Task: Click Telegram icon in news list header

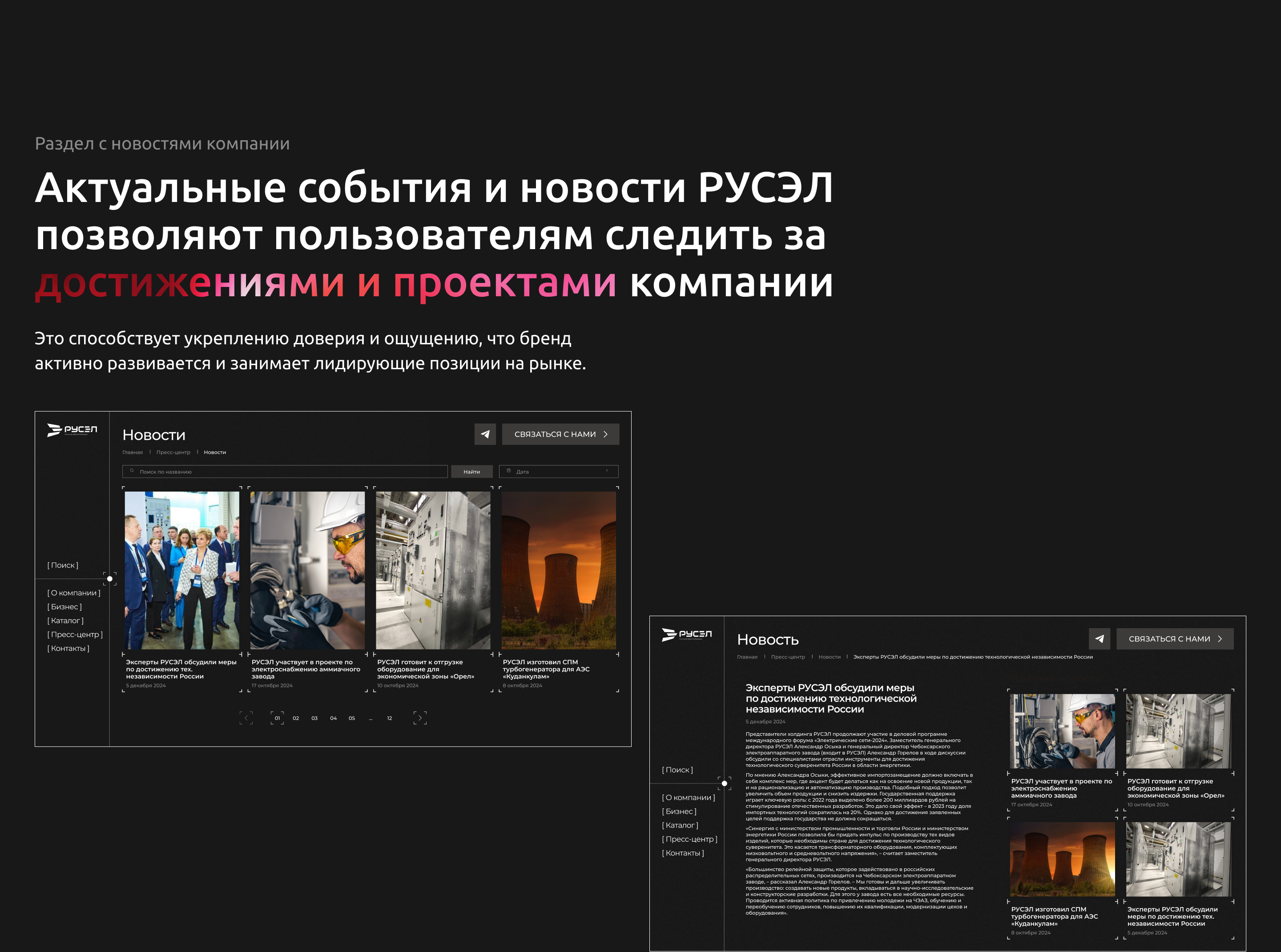Action: [x=485, y=434]
